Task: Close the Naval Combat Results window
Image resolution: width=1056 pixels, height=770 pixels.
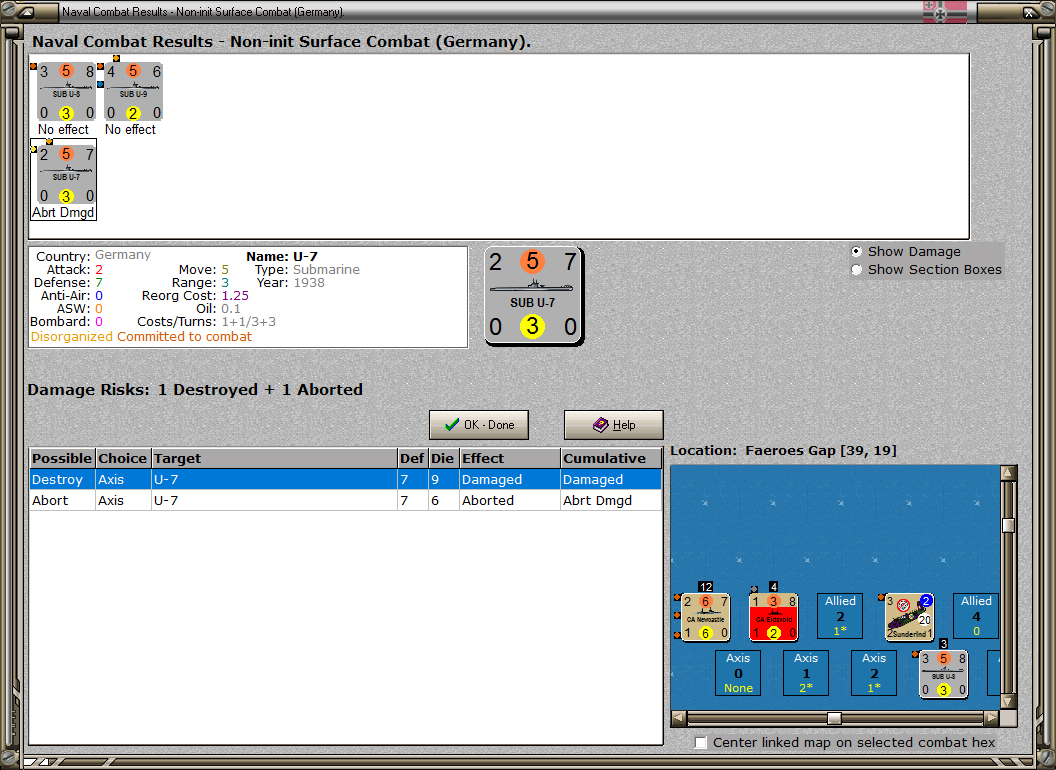Action: (x=1031, y=12)
